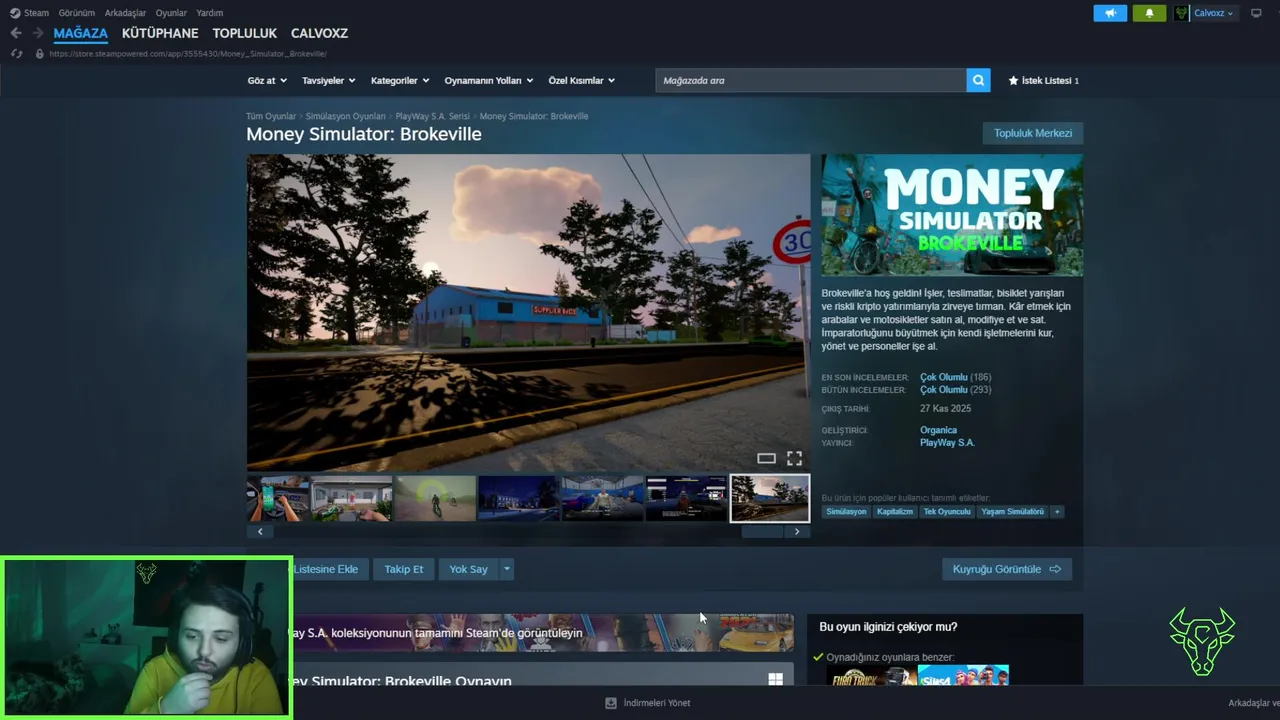Click the Mağazada ara search field
Screen dimensions: 1280x720
811,80
